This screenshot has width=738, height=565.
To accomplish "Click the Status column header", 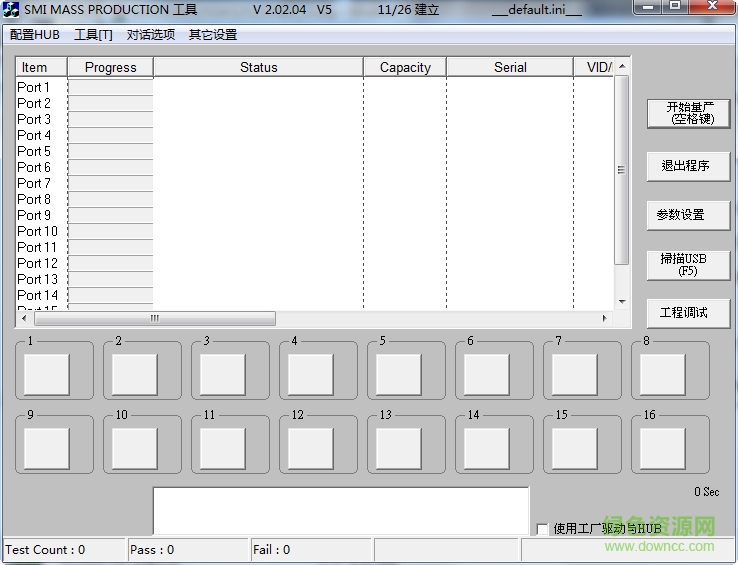I will pos(258,67).
